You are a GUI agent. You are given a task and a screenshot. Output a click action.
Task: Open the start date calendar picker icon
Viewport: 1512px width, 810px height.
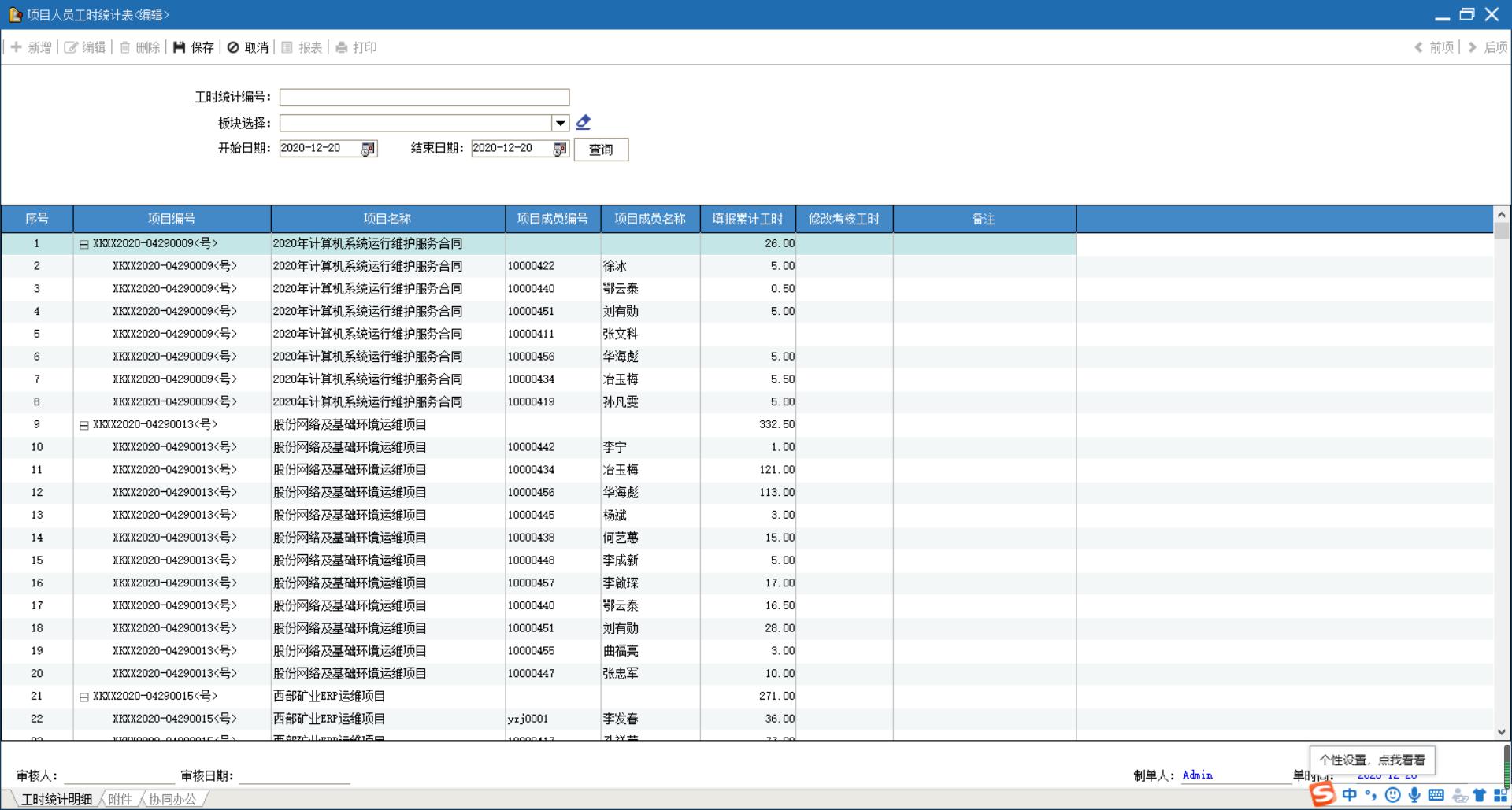tap(368, 149)
